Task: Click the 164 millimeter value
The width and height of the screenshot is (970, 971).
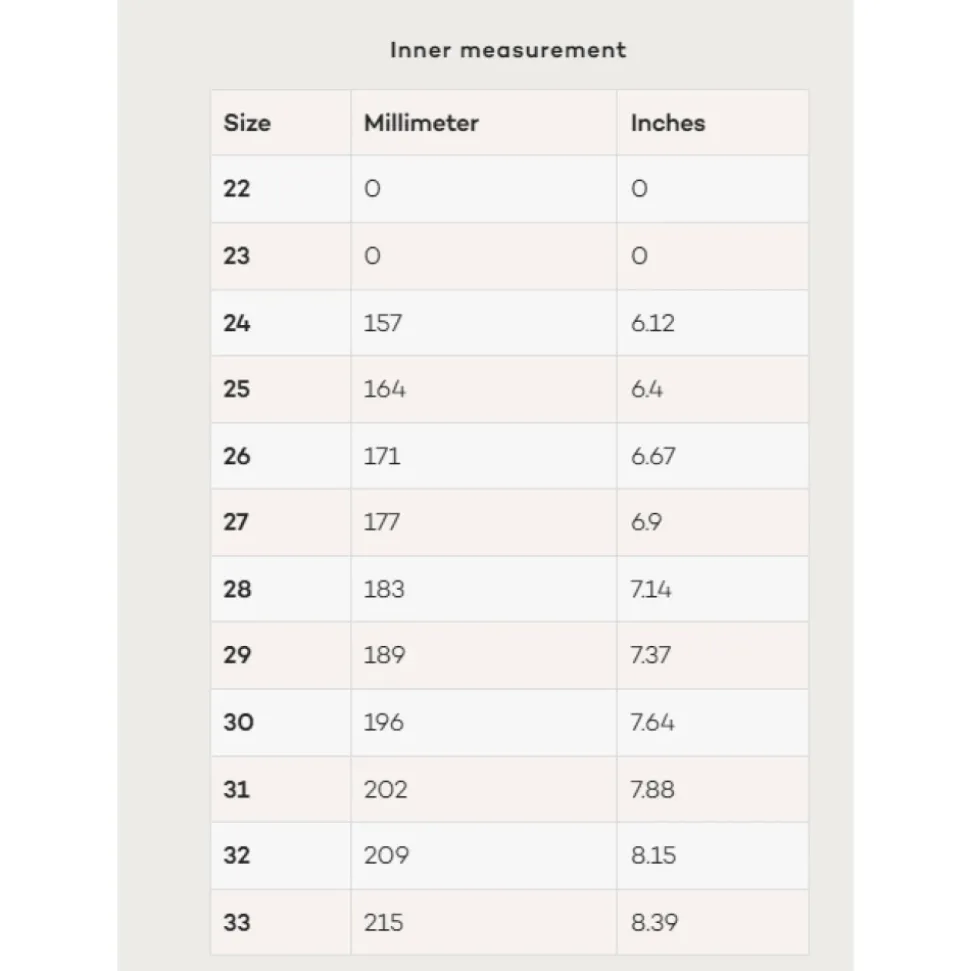Action: coord(384,389)
